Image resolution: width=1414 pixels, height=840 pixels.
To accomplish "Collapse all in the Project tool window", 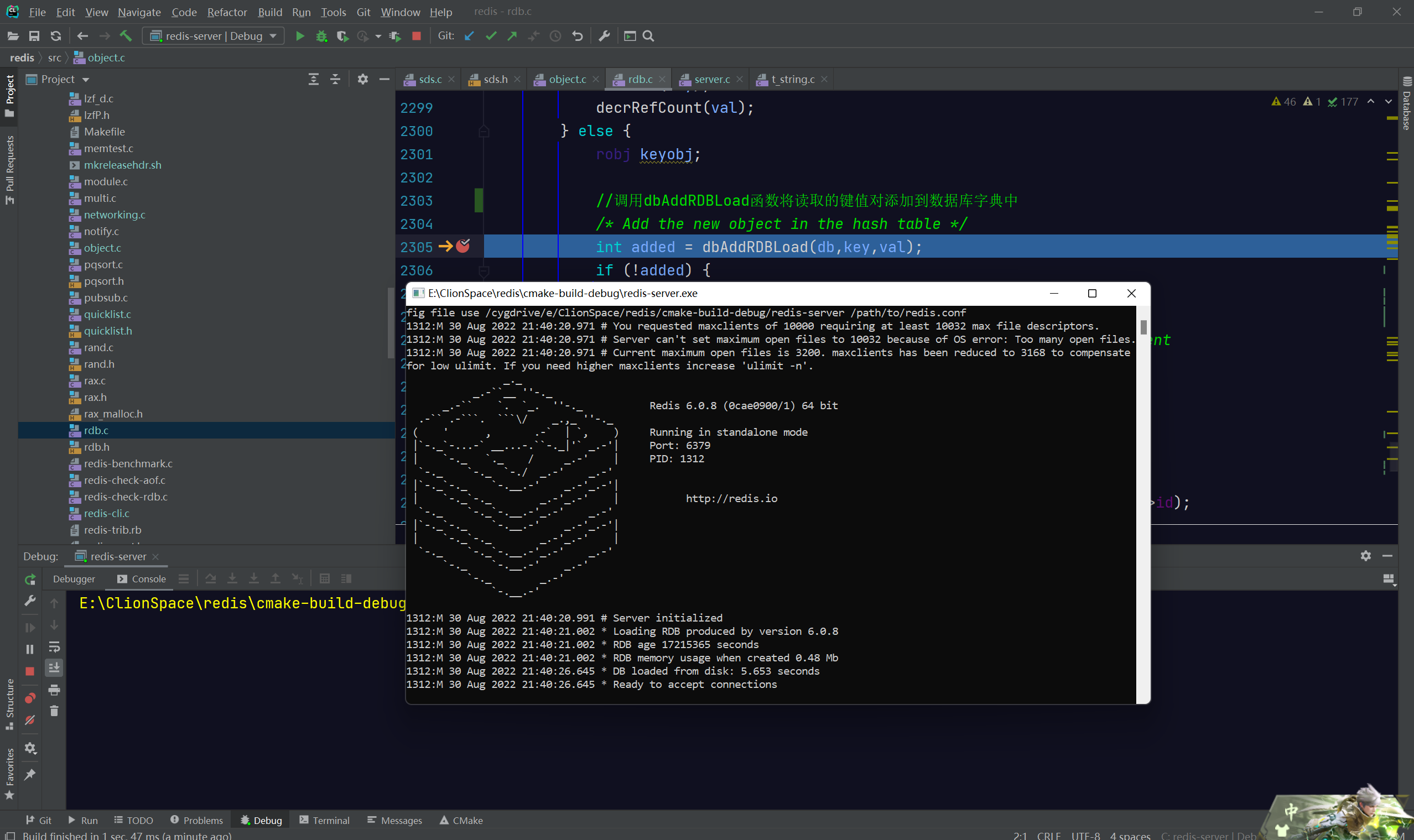I will click(335, 79).
